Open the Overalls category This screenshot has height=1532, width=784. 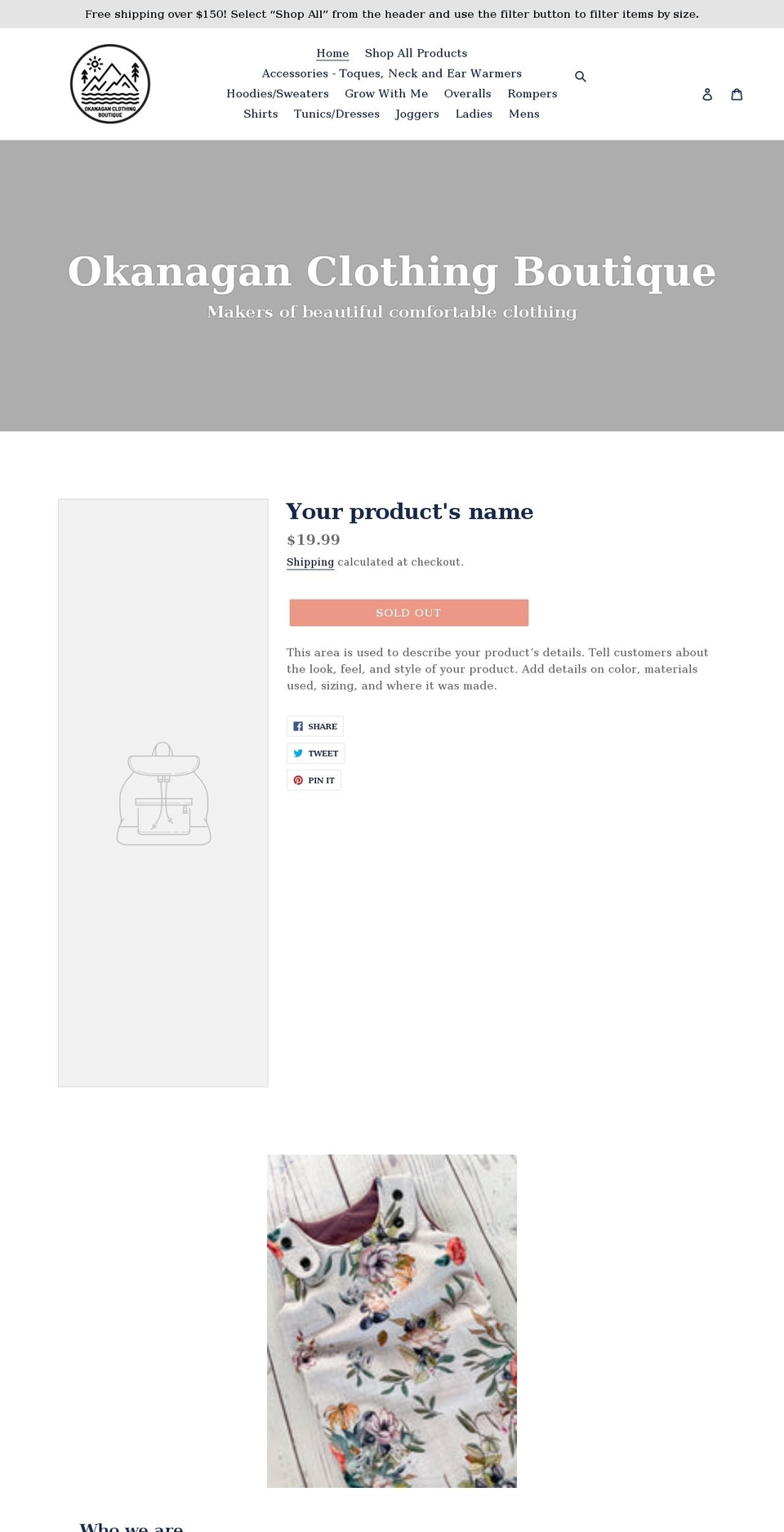click(467, 94)
